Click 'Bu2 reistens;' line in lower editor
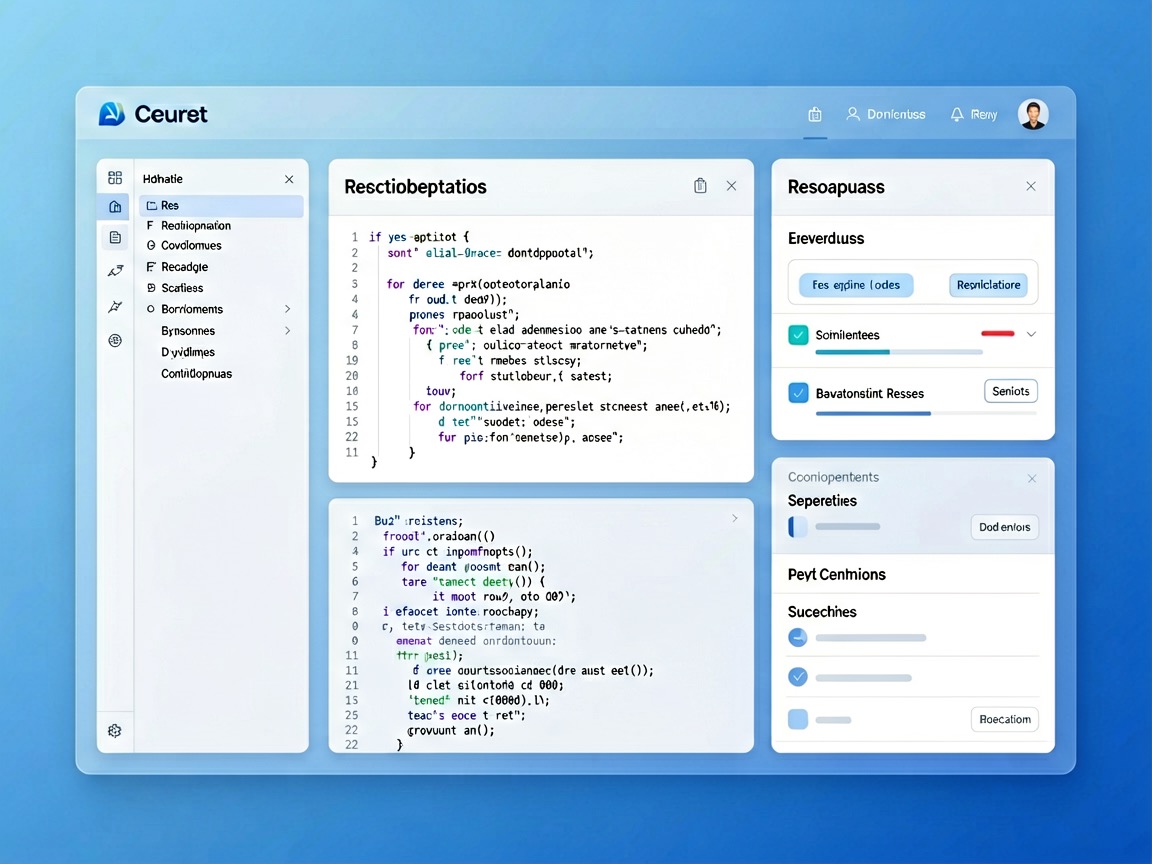 tap(419, 521)
